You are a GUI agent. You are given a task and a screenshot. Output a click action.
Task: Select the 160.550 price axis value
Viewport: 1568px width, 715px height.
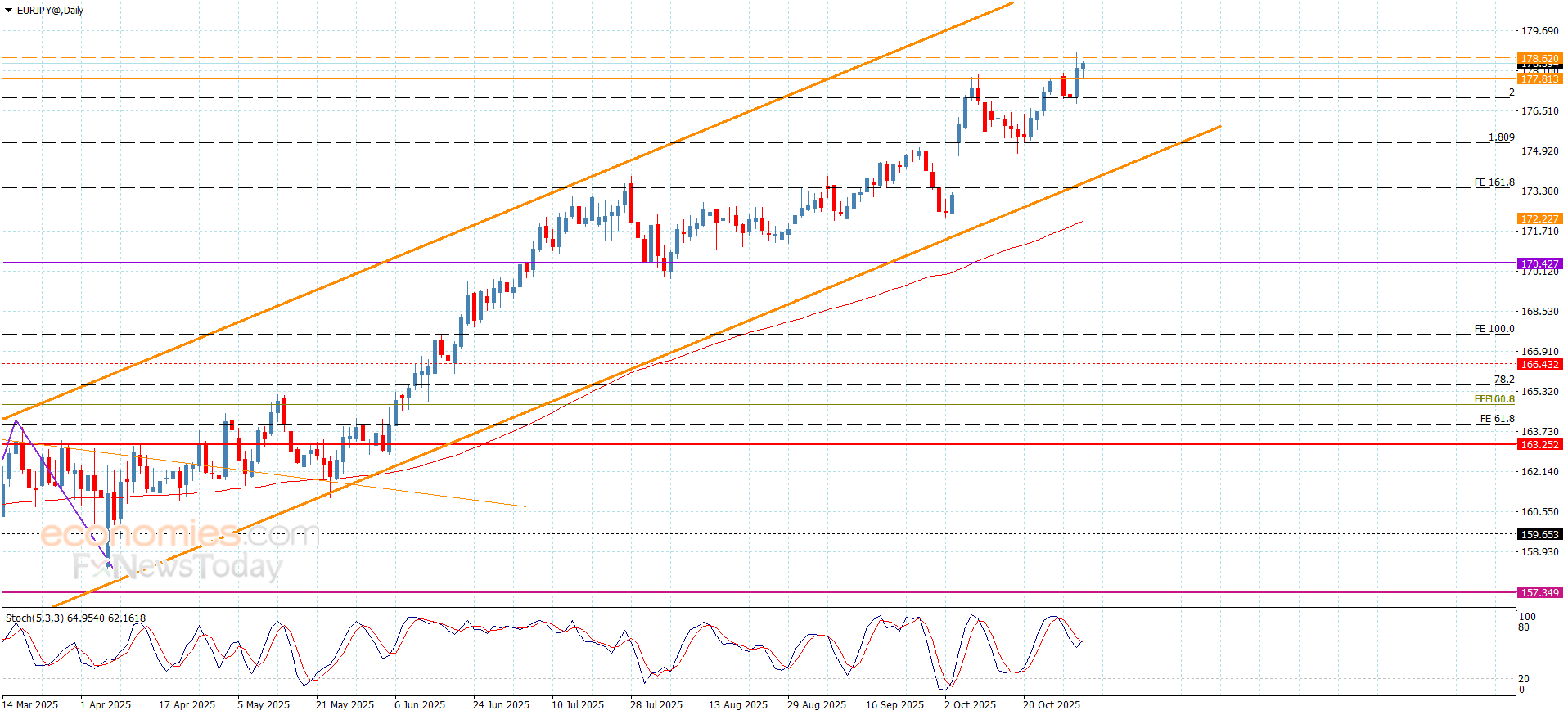point(1540,512)
